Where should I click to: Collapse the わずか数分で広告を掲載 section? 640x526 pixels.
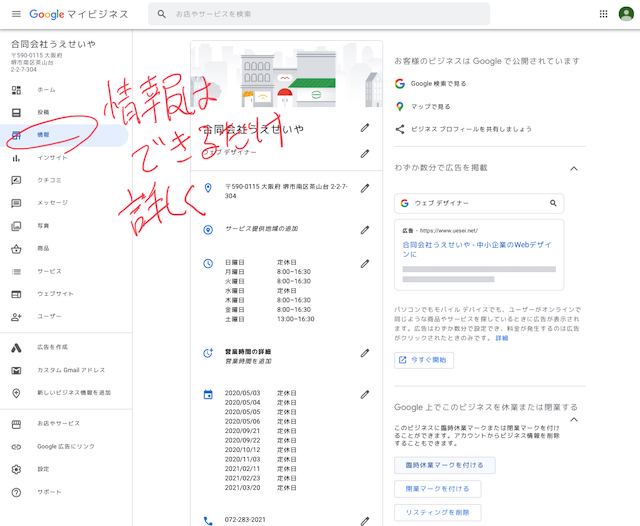(574, 169)
